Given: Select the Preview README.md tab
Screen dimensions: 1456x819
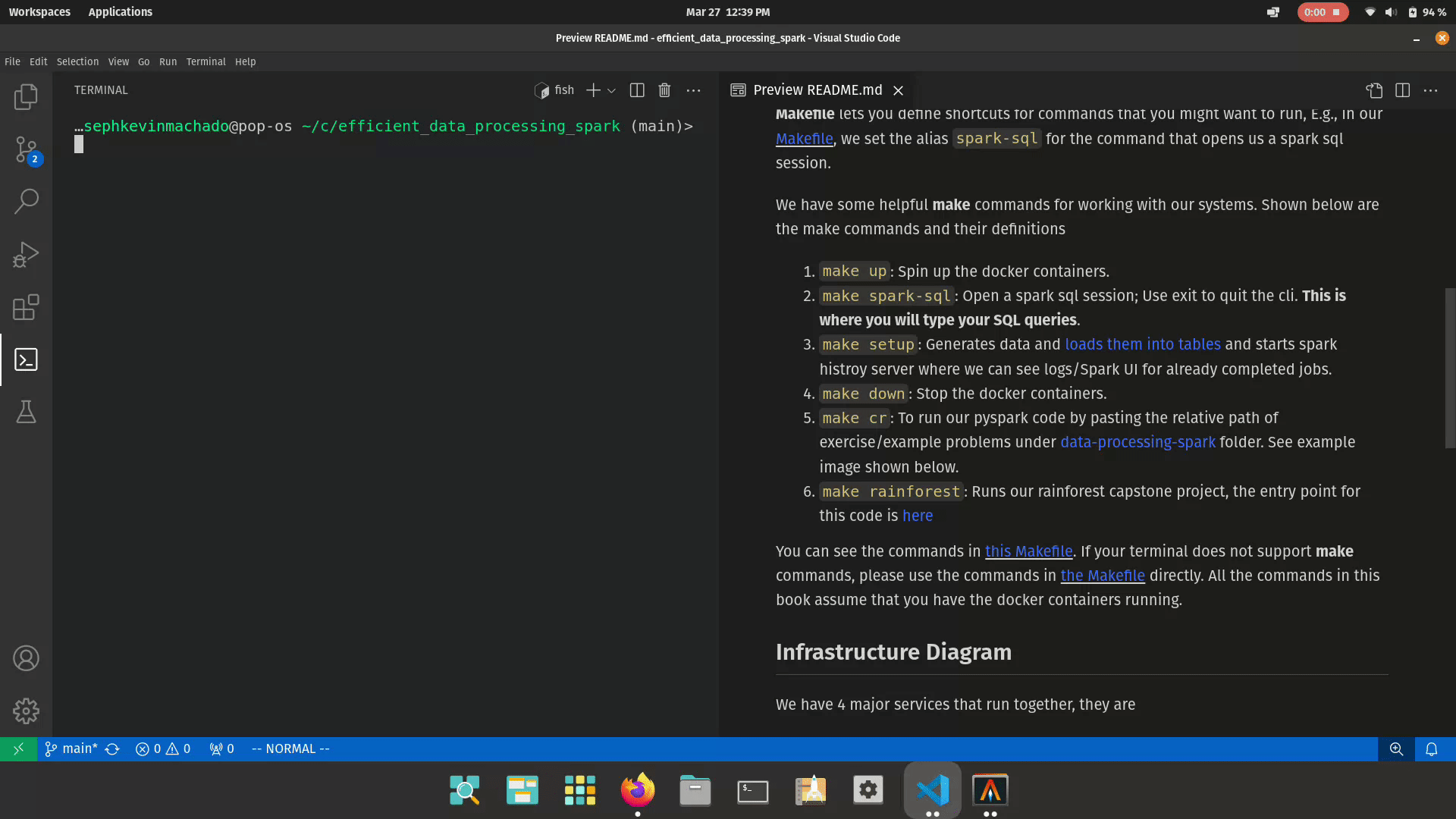Looking at the screenshot, I should (817, 90).
